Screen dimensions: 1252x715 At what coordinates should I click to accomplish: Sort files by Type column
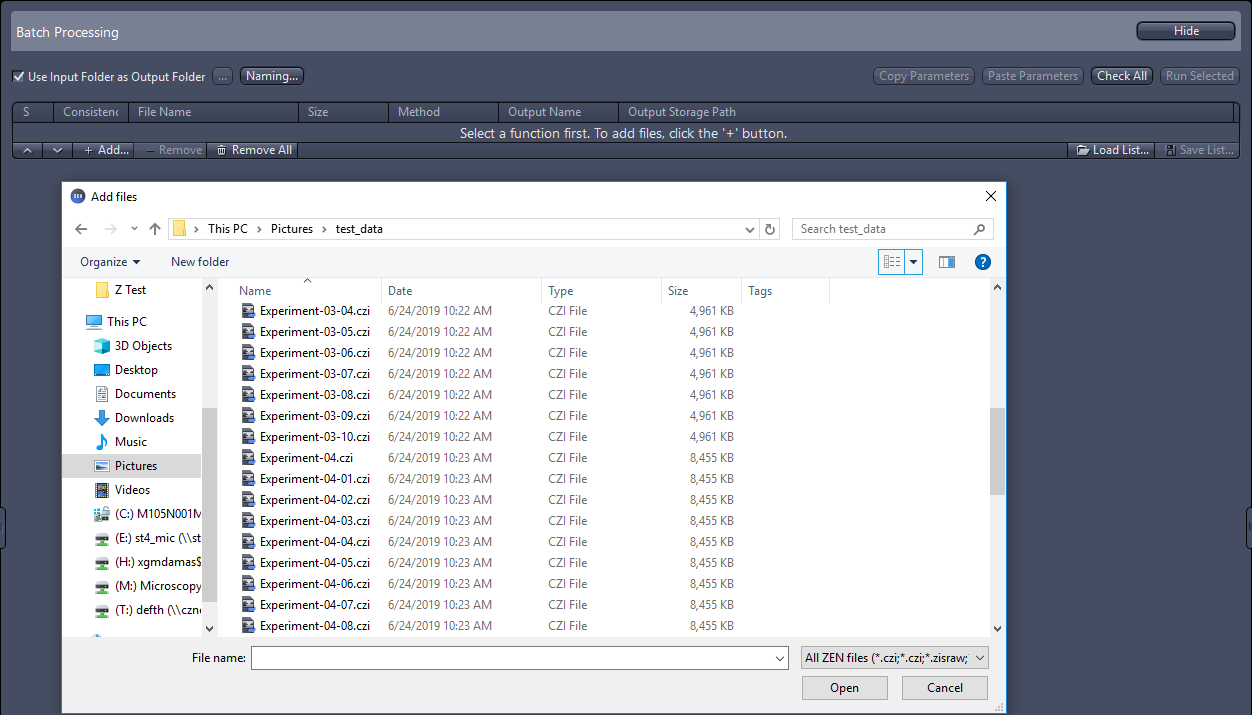[x=601, y=291]
